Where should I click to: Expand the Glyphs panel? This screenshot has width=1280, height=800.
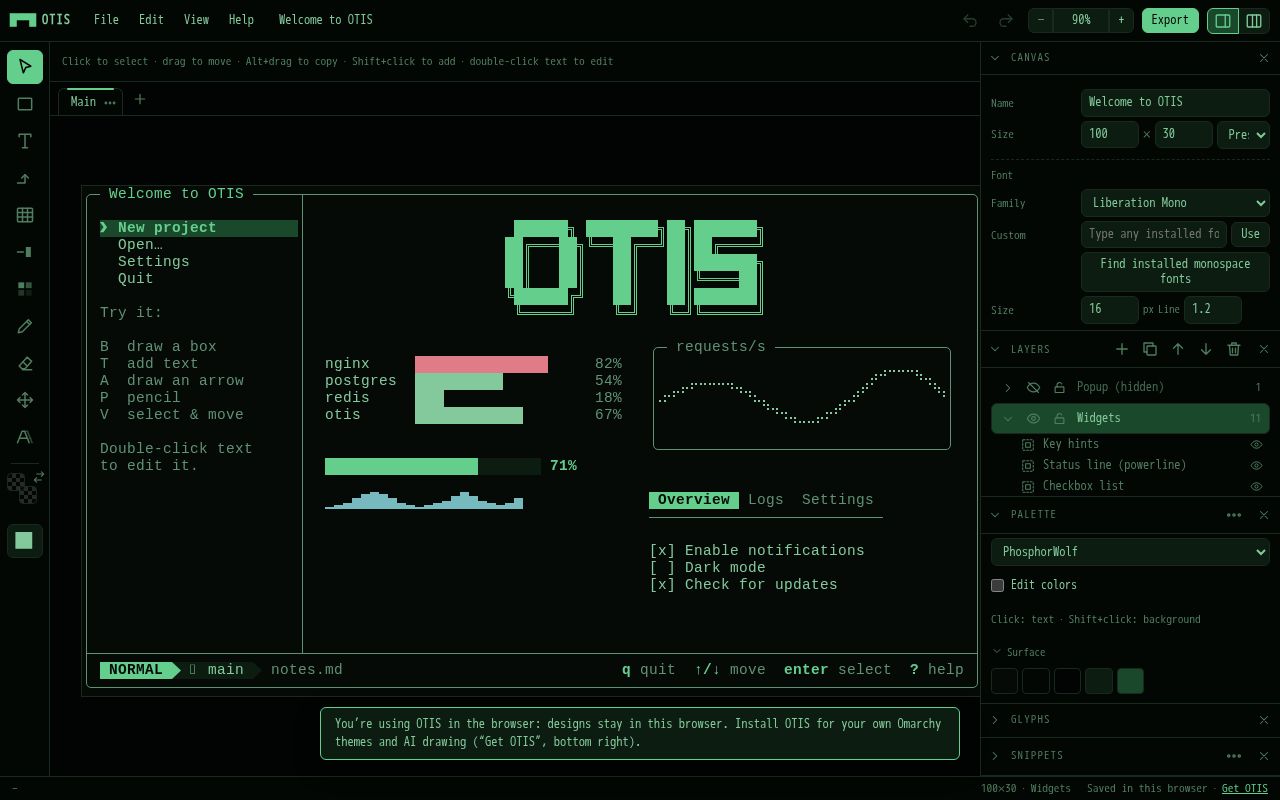coord(995,720)
